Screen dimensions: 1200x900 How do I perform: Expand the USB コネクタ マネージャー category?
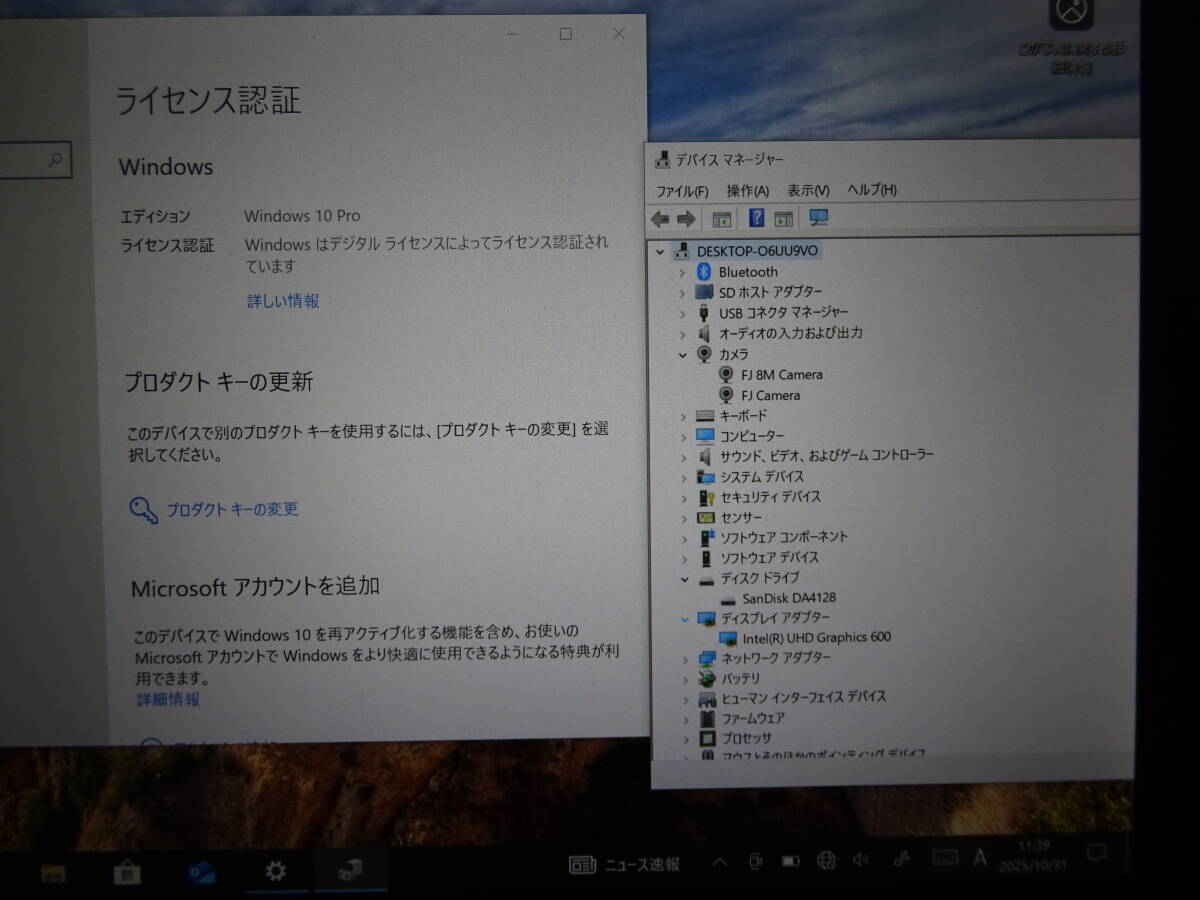(x=683, y=313)
